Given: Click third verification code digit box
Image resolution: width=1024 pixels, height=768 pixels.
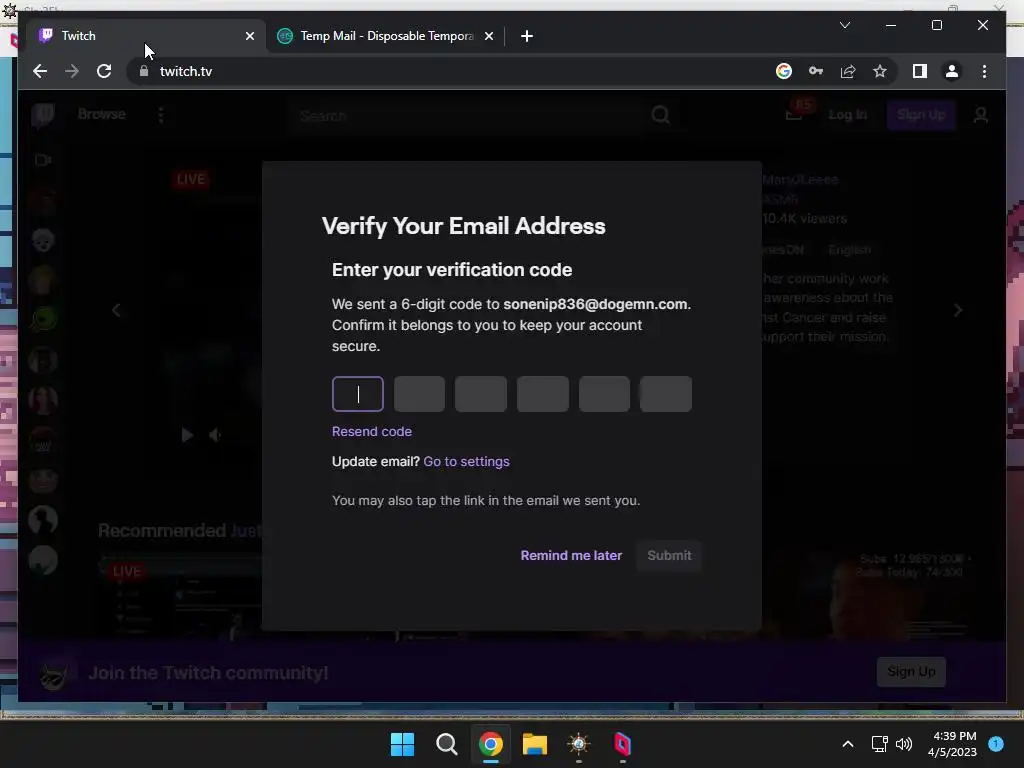Looking at the screenshot, I should point(481,394).
